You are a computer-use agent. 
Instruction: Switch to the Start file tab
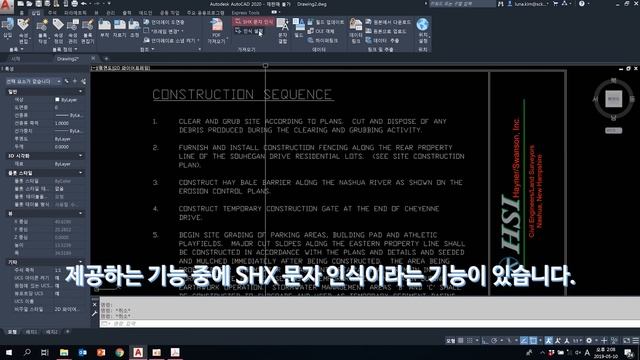[x=16, y=59]
